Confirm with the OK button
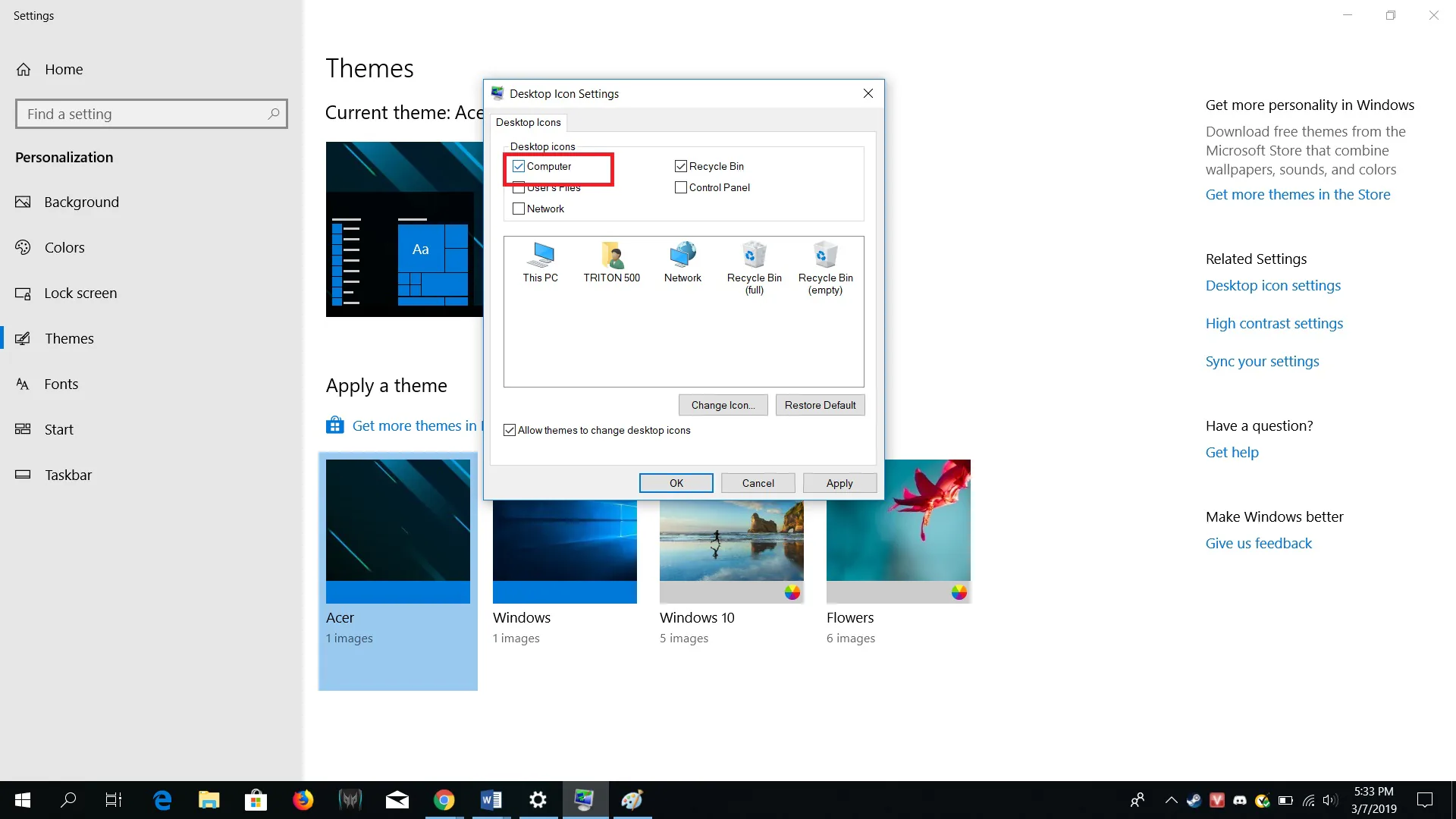The image size is (1456, 819). click(676, 483)
